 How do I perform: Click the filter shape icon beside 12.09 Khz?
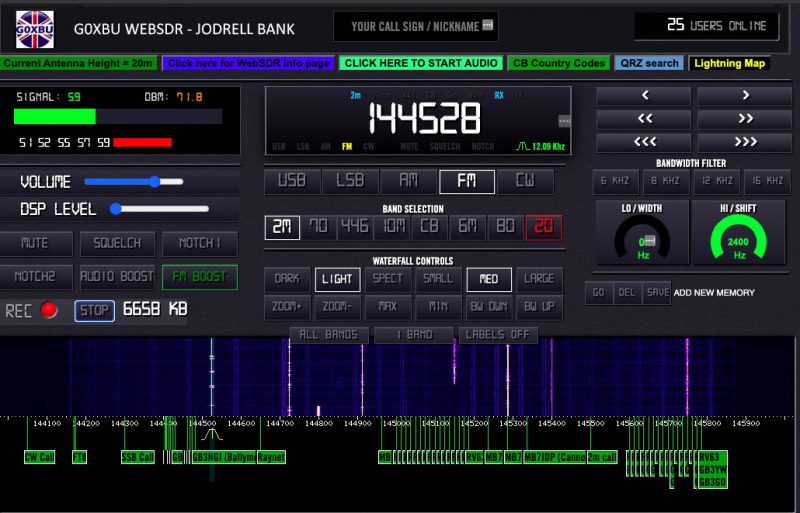pos(522,146)
